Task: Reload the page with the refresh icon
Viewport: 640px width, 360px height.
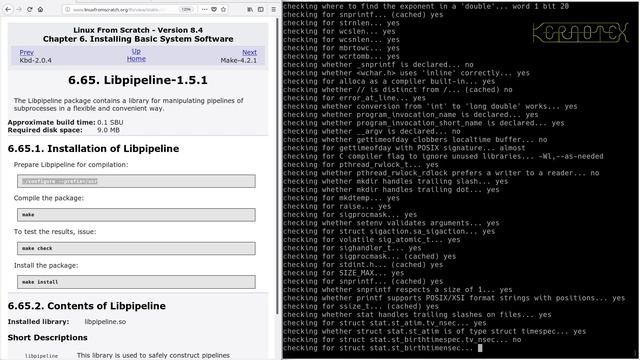Action: [x=29, y=9]
